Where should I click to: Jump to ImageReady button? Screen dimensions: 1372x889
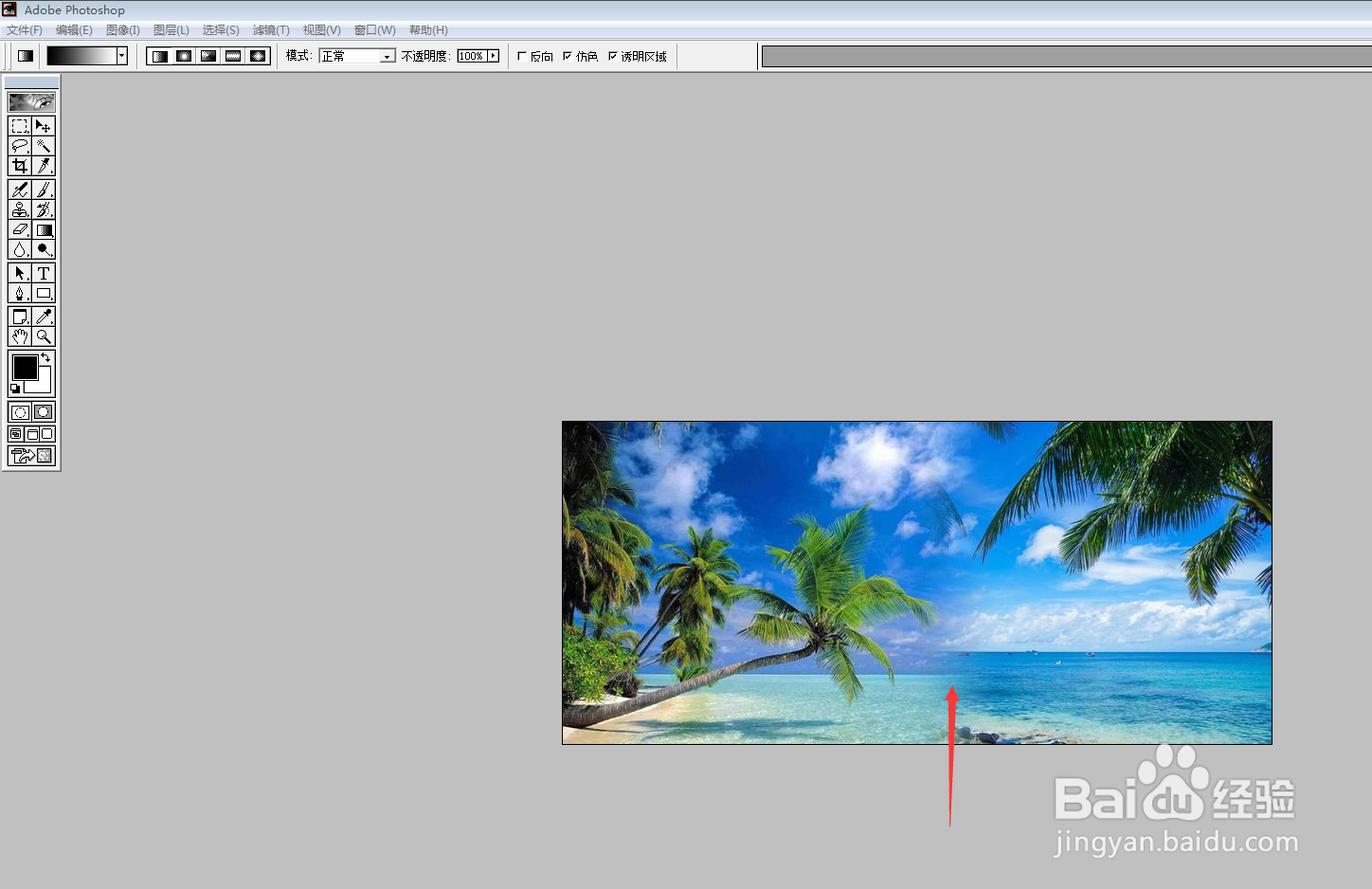tap(31, 456)
